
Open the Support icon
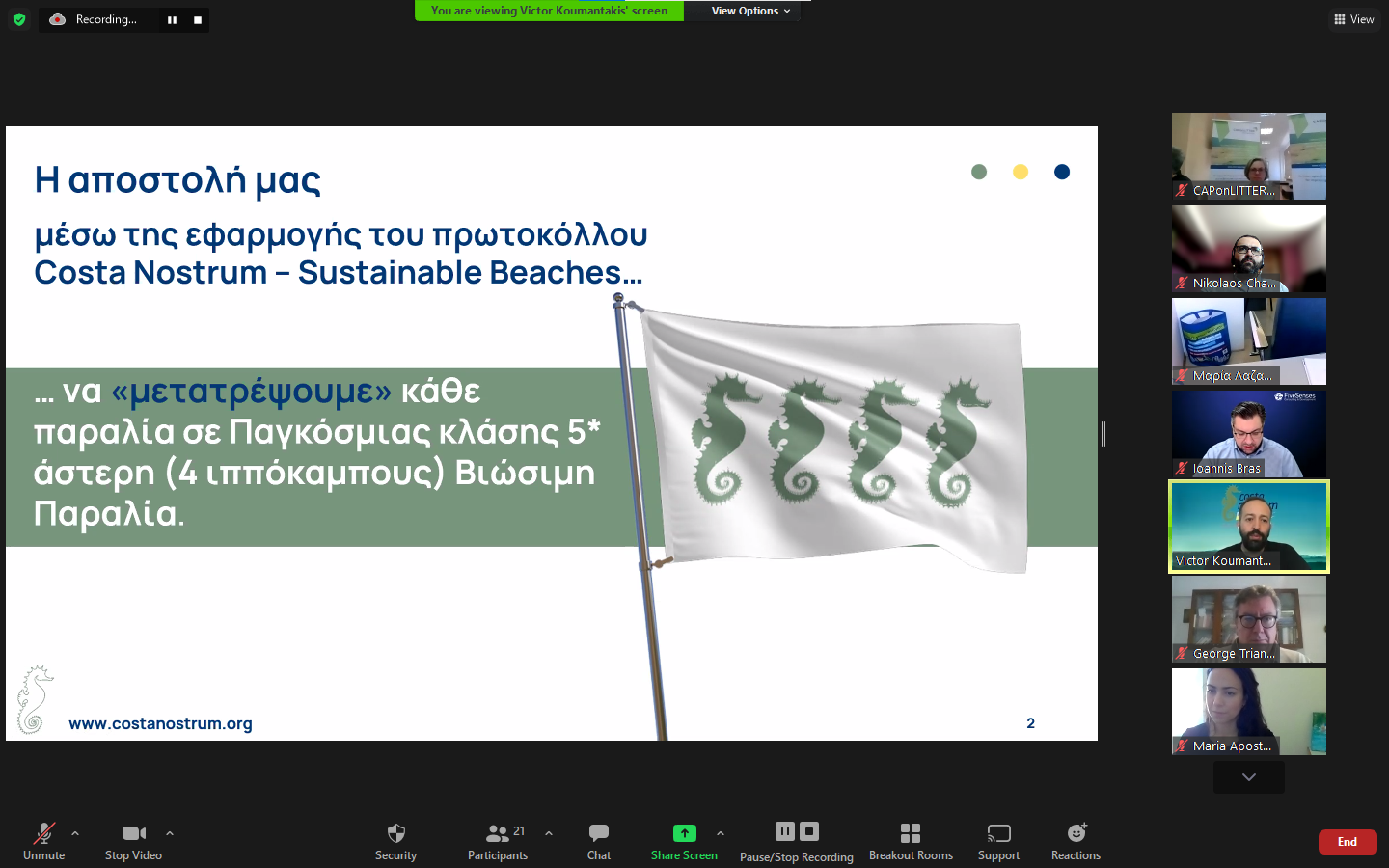click(x=999, y=833)
